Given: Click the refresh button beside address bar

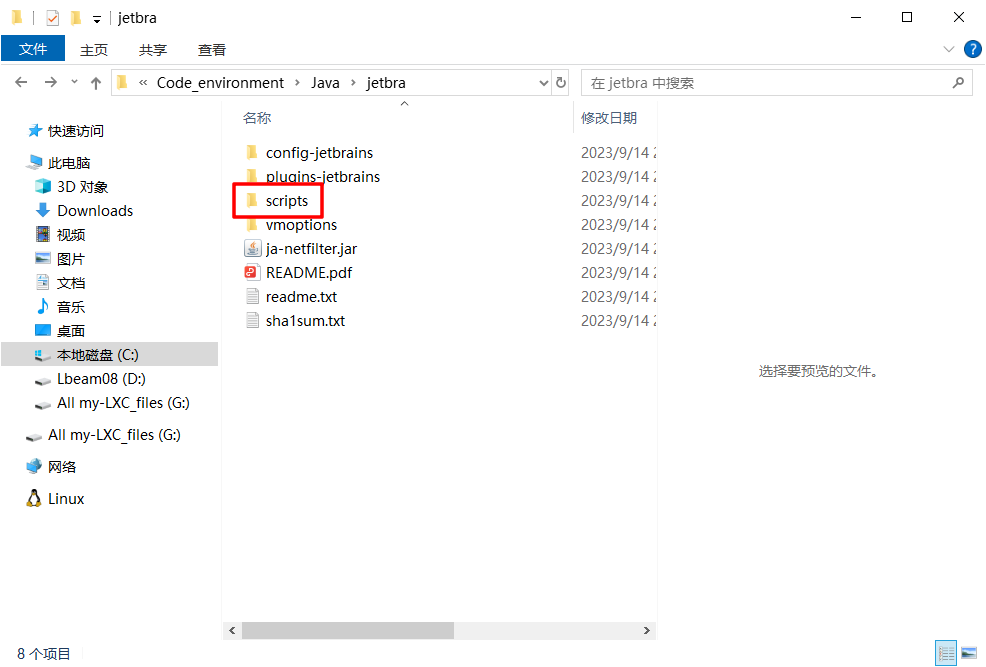Looking at the screenshot, I should click(561, 83).
